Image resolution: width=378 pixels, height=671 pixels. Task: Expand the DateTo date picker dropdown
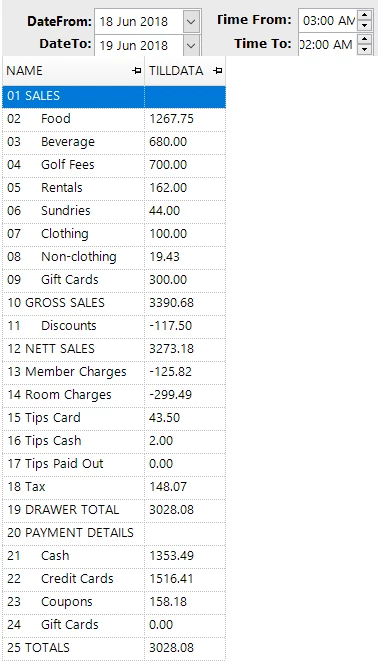pyautogui.click(x=191, y=45)
